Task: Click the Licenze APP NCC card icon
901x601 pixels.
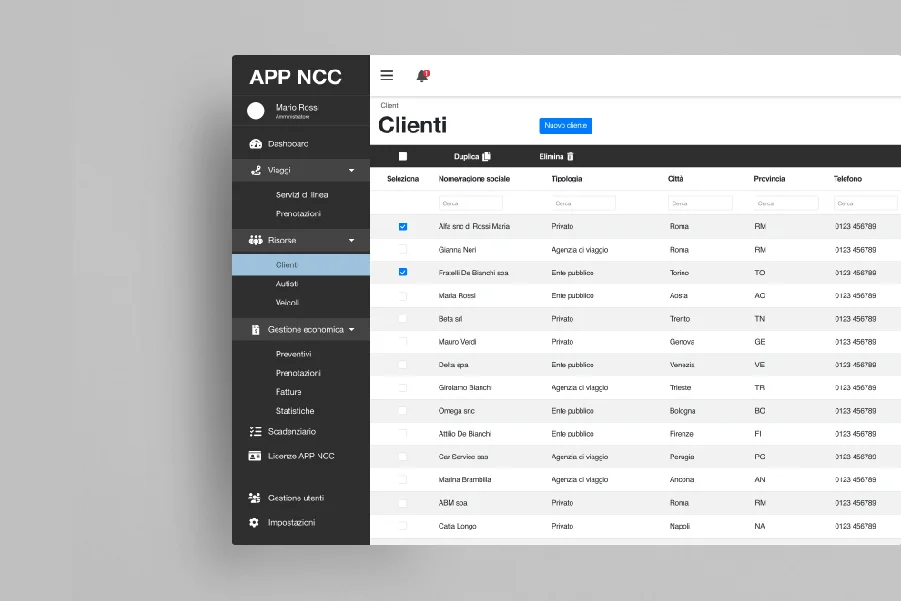Action: click(x=255, y=456)
